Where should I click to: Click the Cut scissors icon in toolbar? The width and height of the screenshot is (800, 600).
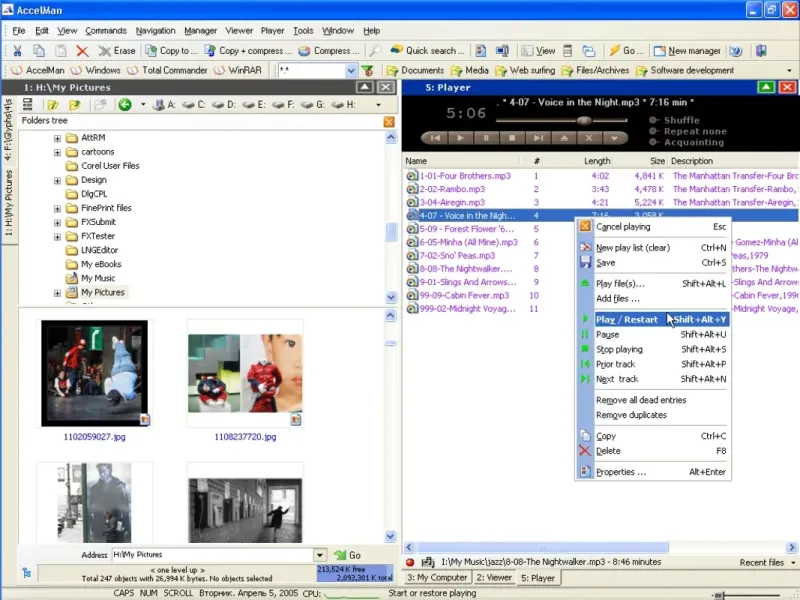pyautogui.click(x=17, y=51)
